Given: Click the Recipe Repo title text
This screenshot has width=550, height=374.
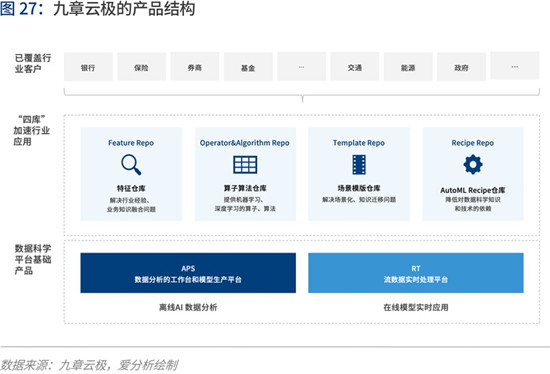Looking at the screenshot, I should pyautogui.click(x=472, y=143).
